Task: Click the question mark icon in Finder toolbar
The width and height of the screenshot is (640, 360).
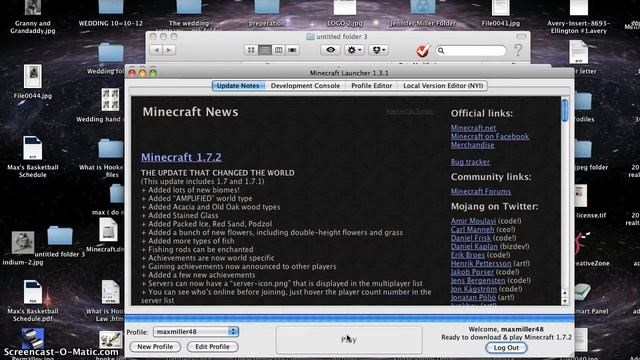Action: [x=518, y=50]
